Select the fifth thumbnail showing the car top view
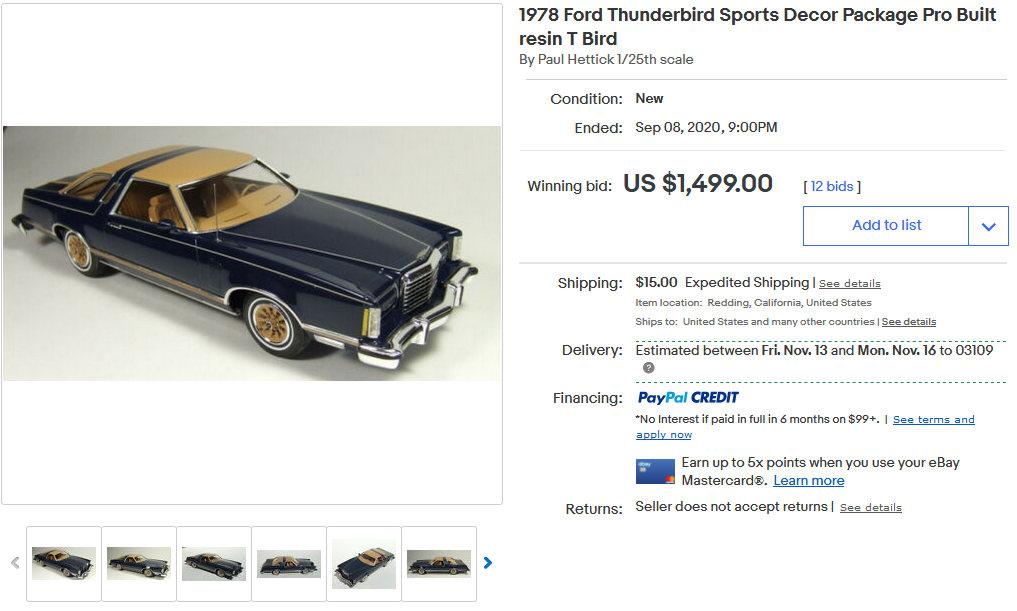1017x611 pixels. point(364,563)
